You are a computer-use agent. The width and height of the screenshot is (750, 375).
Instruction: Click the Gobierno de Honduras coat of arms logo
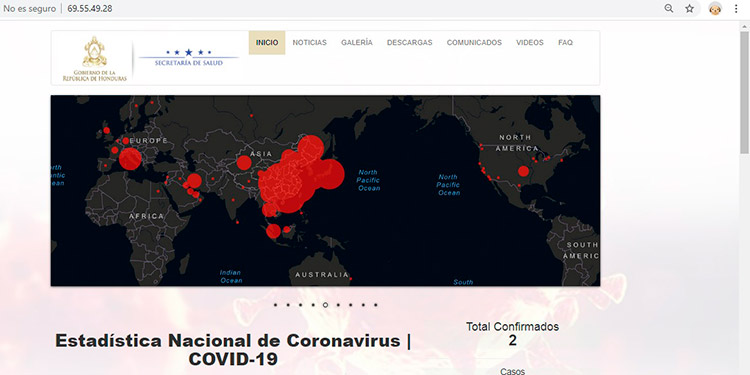coord(95,58)
